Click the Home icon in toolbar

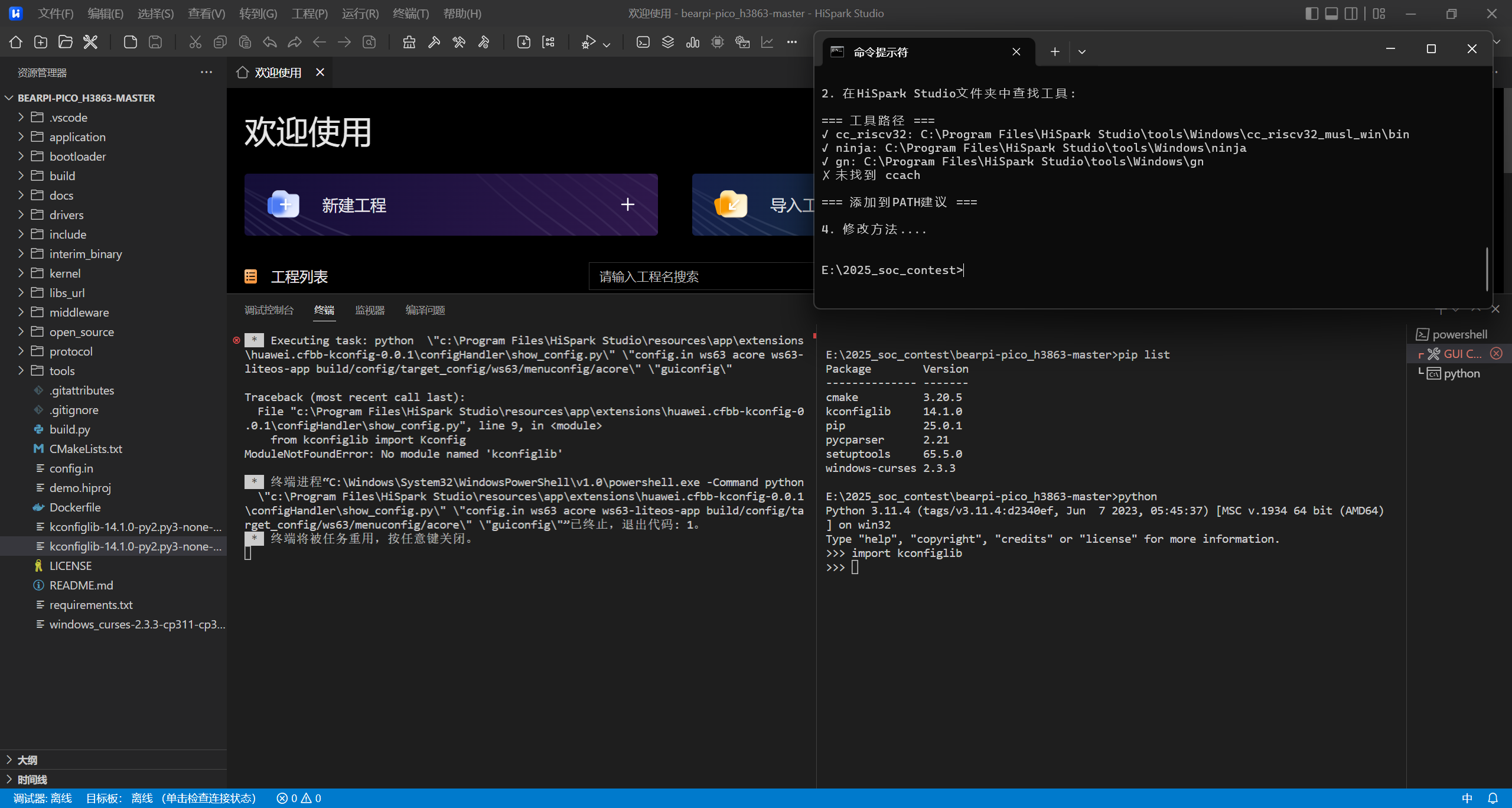click(x=16, y=42)
